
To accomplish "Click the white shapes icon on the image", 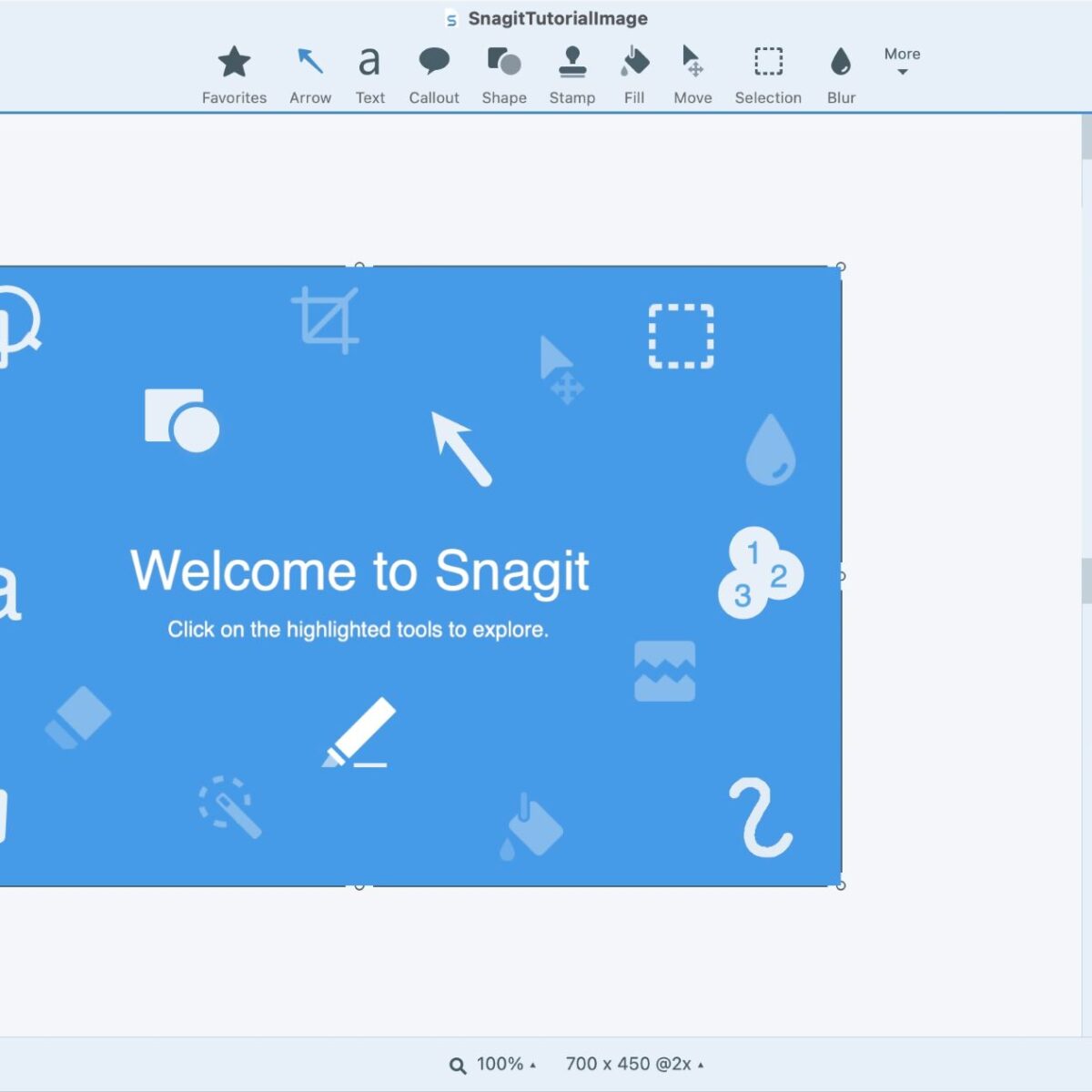I will point(182,420).
